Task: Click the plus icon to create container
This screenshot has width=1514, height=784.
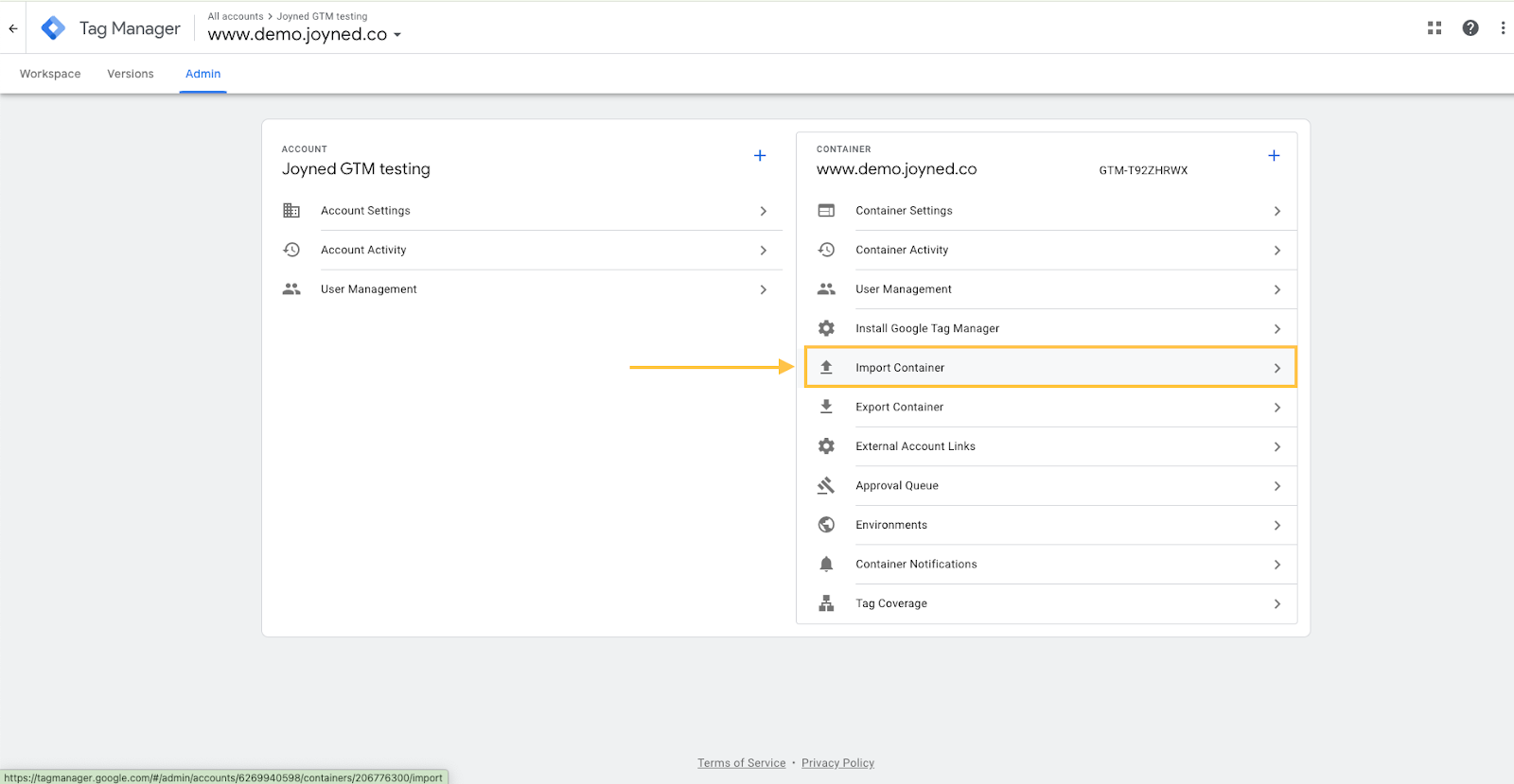Action: point(1274,155)
